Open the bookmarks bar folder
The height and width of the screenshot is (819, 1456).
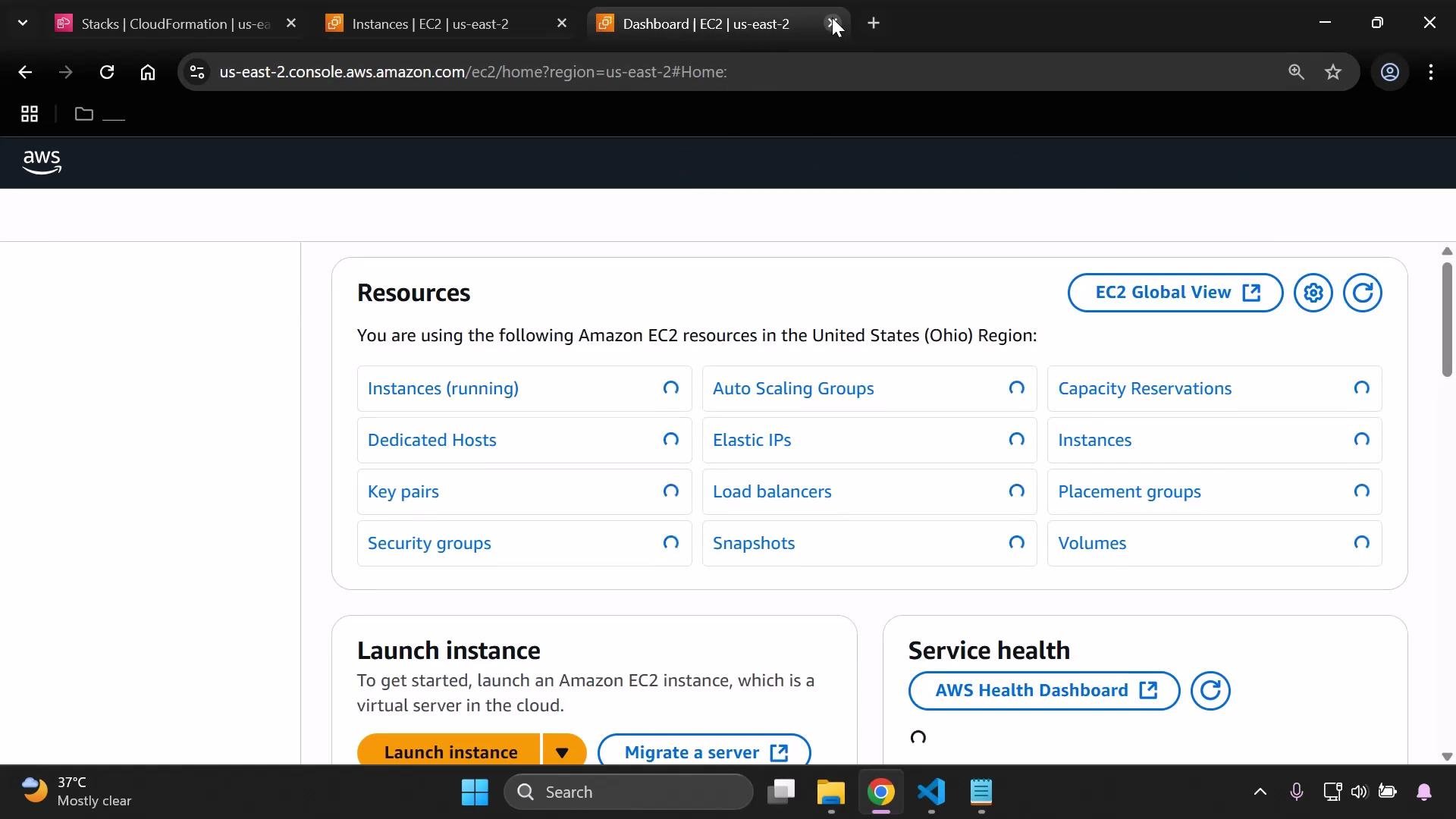(x=99, y=114)
